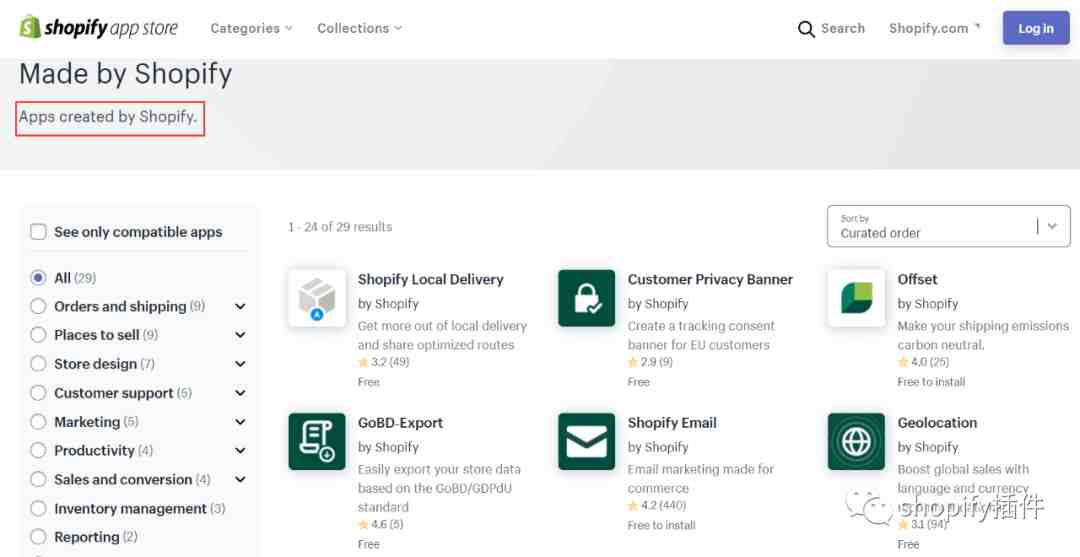Expand Sales and conversion chevron
Viewport: 1080px width, 557px height.
240,480
